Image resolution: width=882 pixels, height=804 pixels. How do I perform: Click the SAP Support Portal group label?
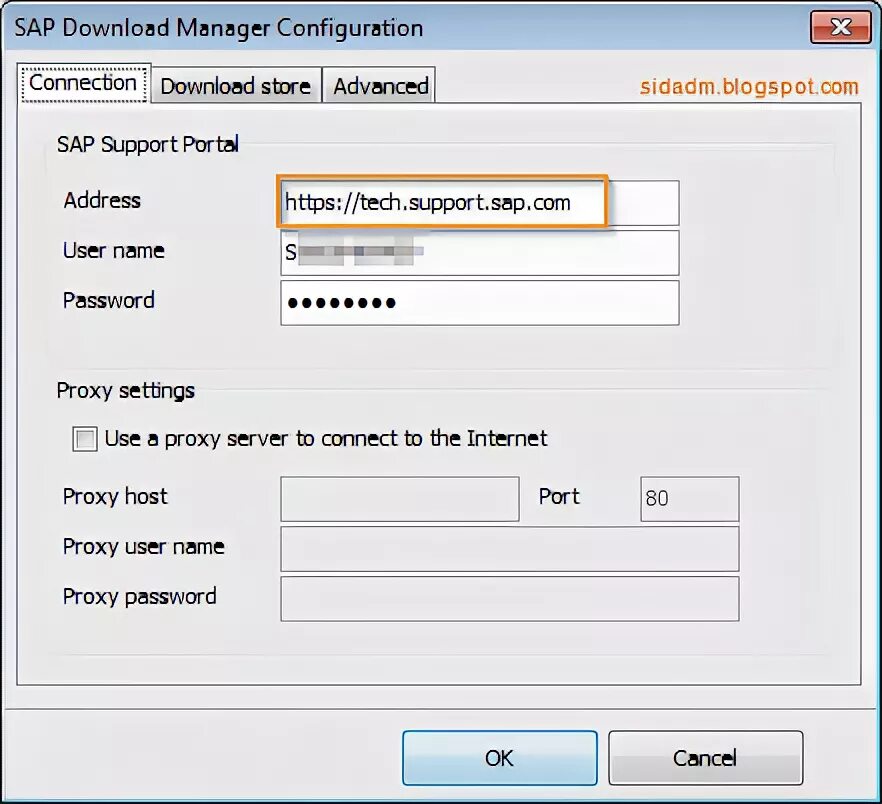pyautogui.click(x=148, y=145)
